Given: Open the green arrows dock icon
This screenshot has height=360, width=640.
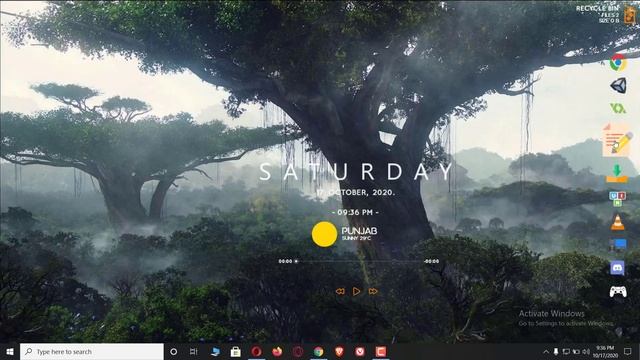Looking at the screenshot, I should (618, 108).
